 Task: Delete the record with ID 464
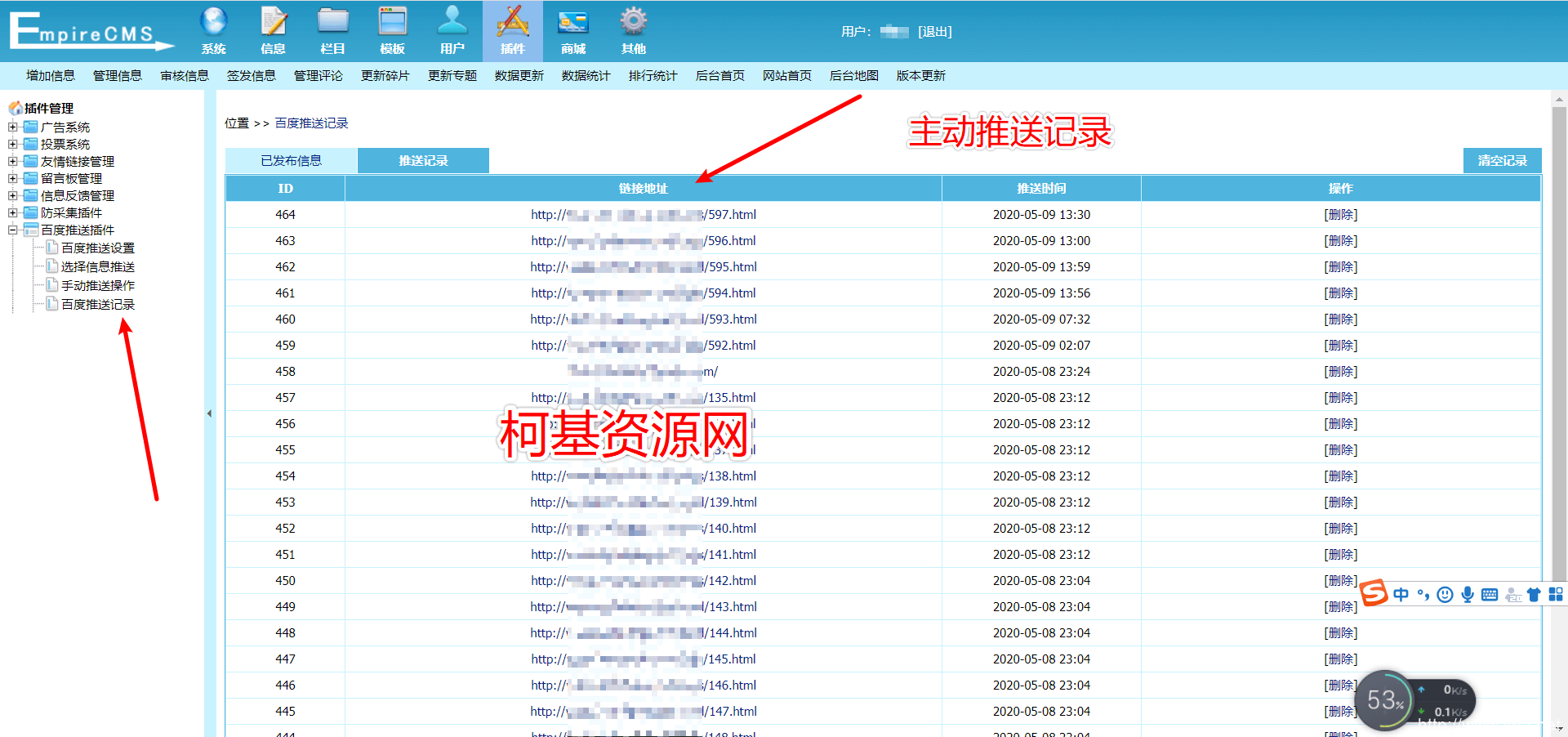pos(1340,214)
